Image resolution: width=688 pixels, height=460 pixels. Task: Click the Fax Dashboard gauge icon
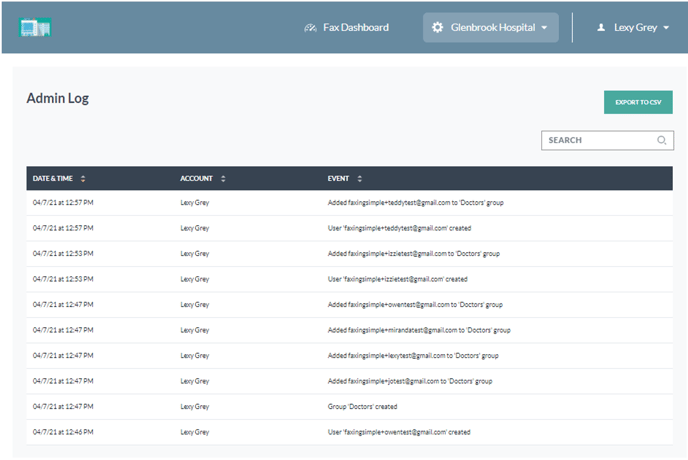(x=310, y=28)
